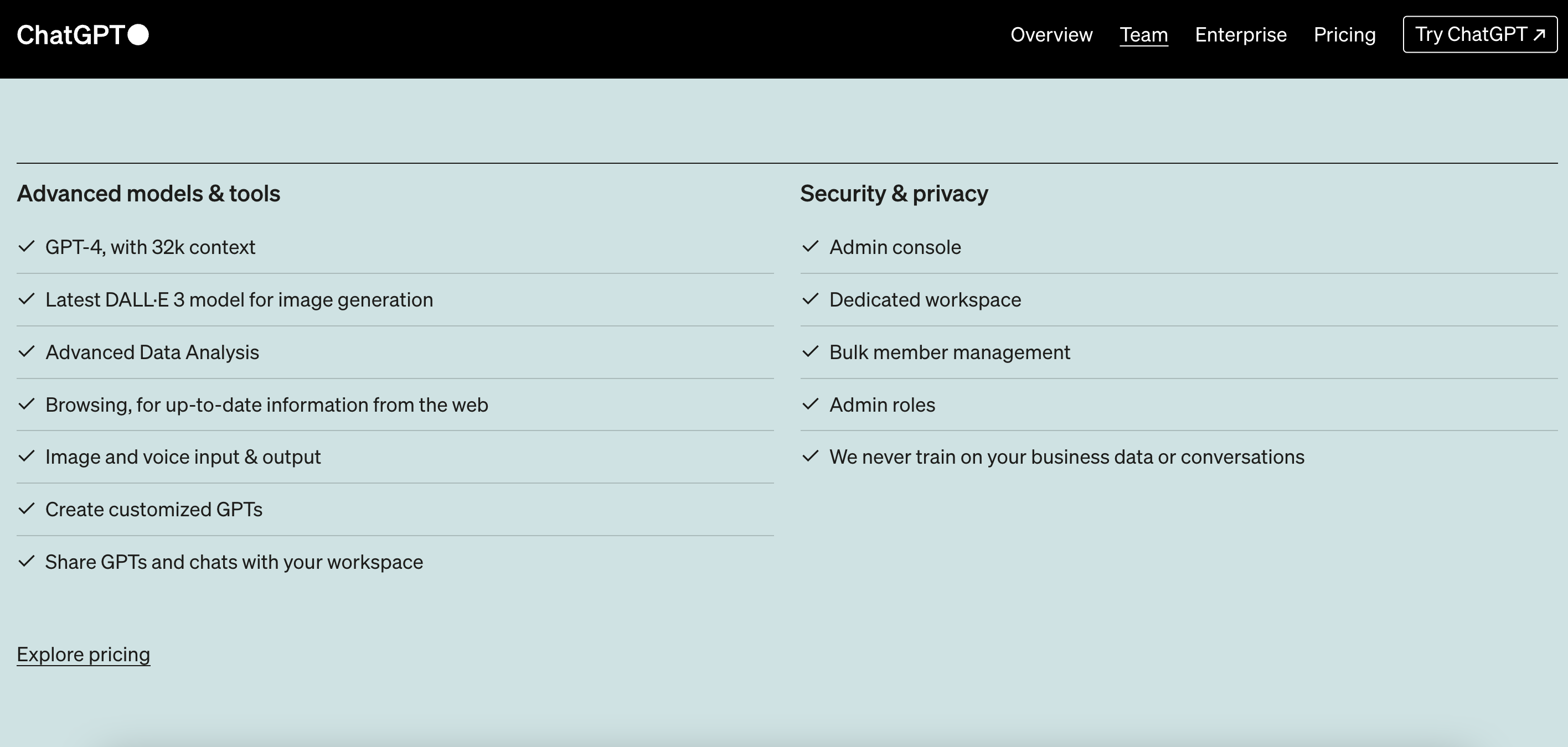Click checkmark beside Create customized GPTs

[26, 509]
